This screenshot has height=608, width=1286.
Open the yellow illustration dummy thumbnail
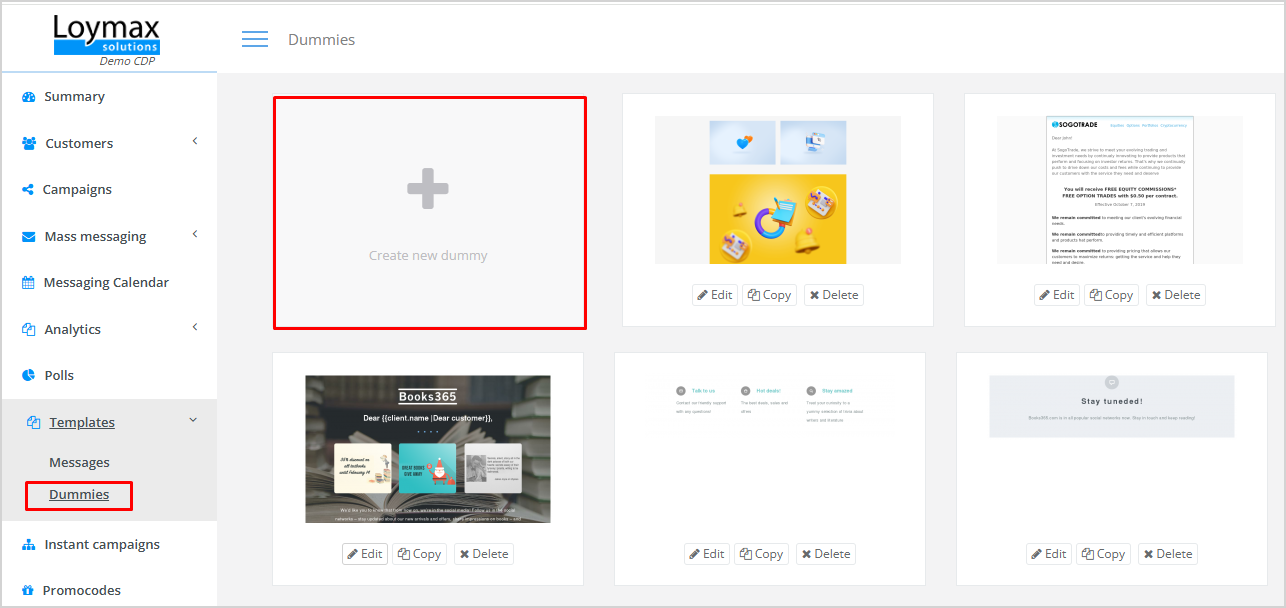[777, 190]
